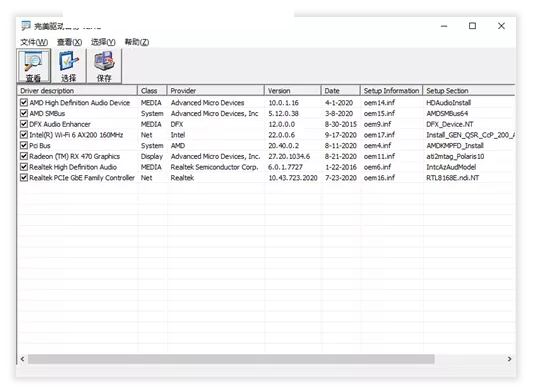Screen dimensions: 534x388
Task: Sort by the Date column header
Action: click(x=341, y=91)
